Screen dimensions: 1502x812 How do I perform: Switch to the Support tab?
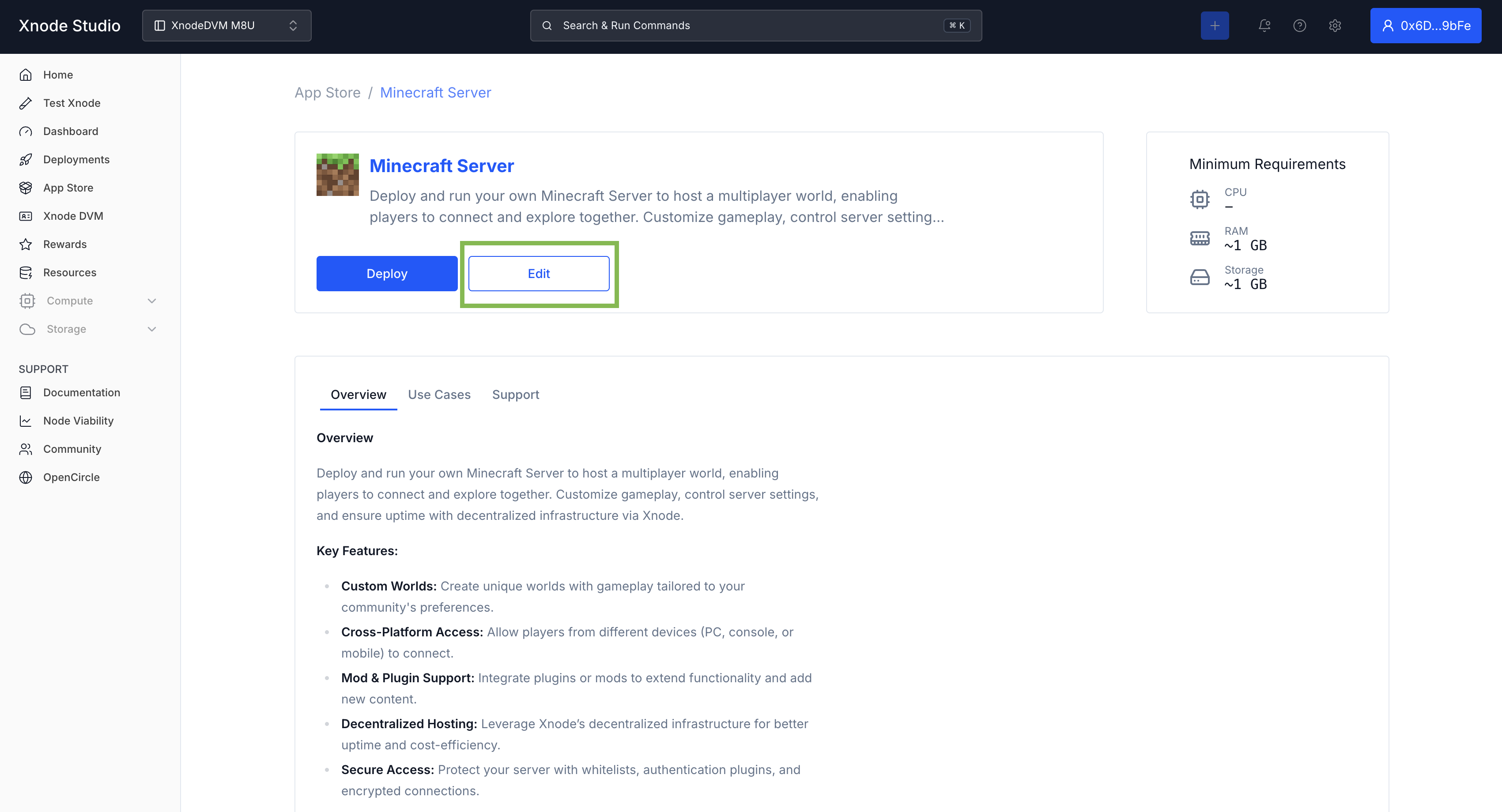(515, 395)
